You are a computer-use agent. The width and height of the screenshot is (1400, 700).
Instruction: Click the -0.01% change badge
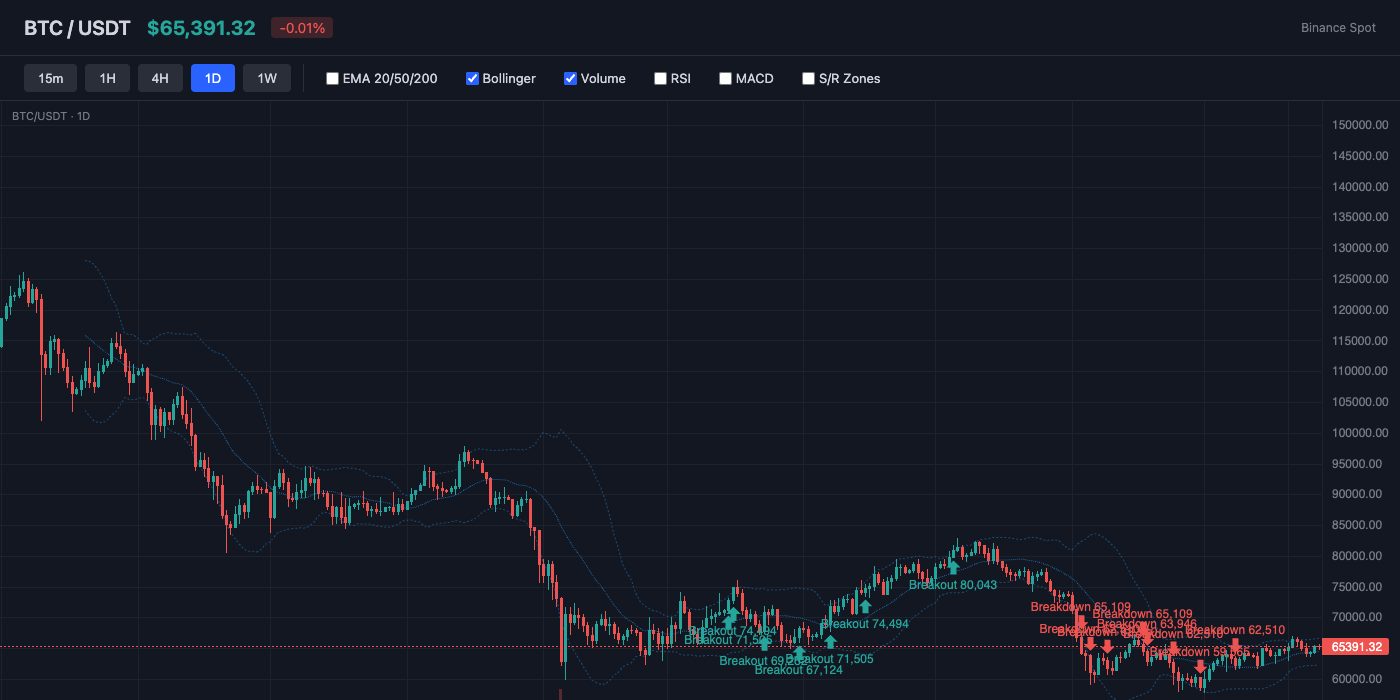point(302,28)
